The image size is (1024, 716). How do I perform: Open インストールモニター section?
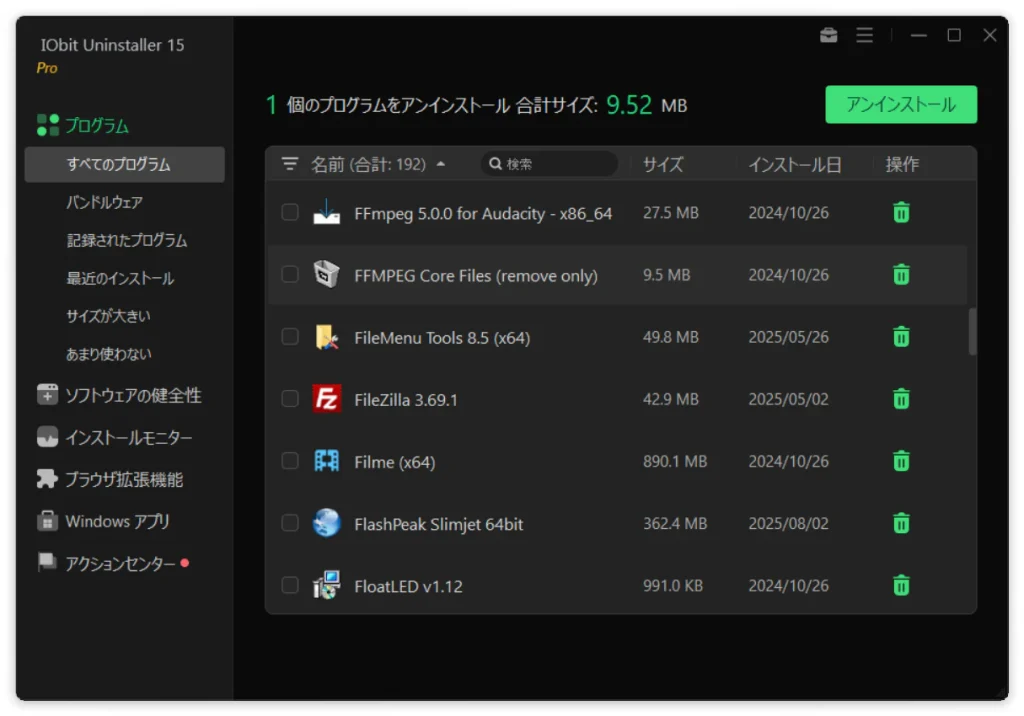(115, 438)
